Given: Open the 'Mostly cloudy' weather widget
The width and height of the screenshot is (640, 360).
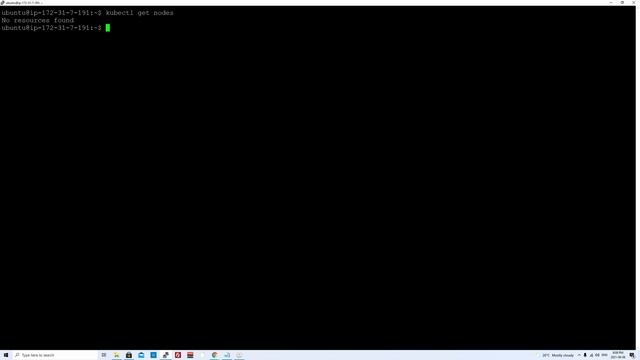Looking at the screenshot, I should (x=555, y=356).
